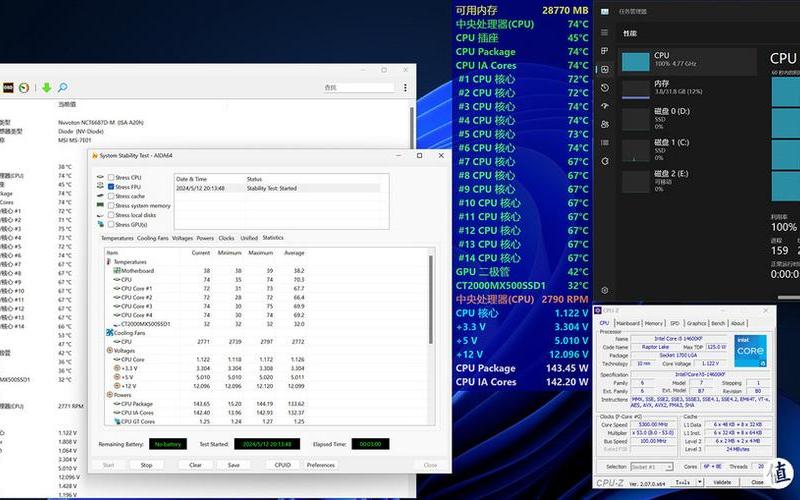Click the statistics list vertical scrollbar
Screen dimensions: 800x500
(431, 300)
